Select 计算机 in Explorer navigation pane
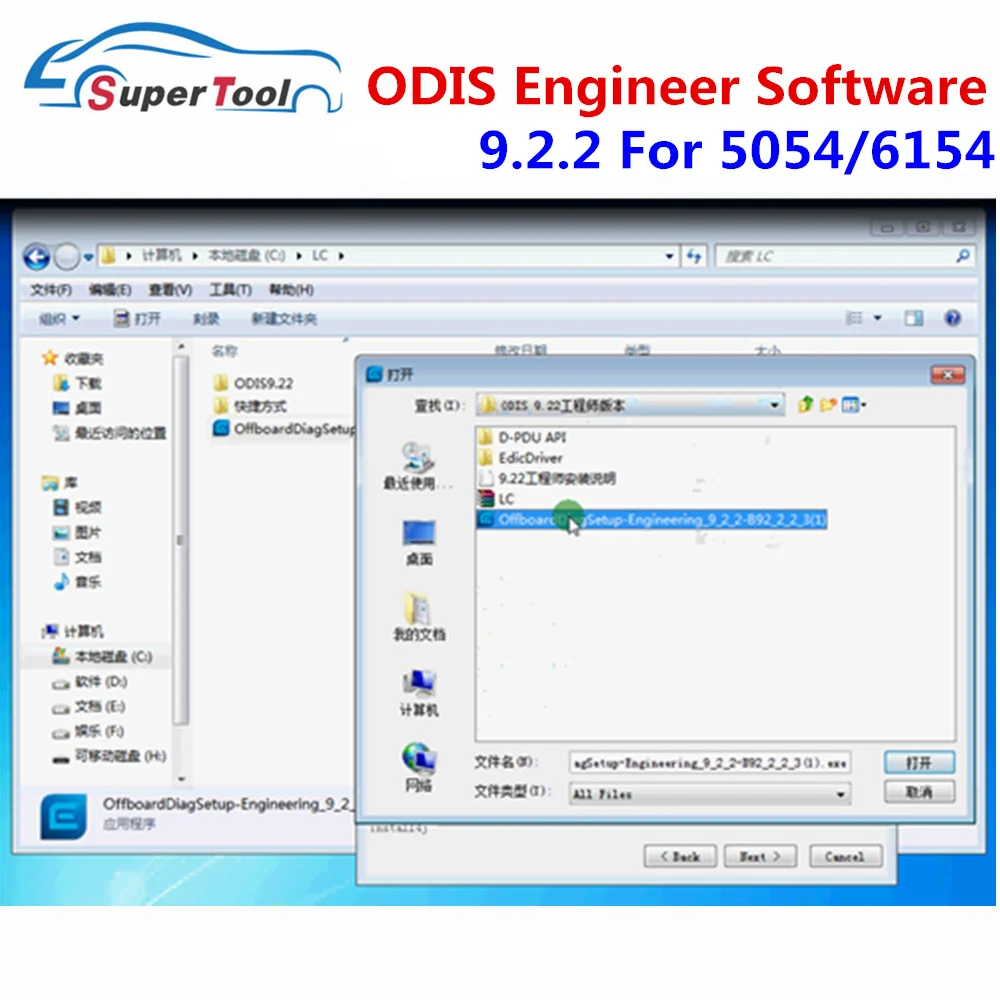This screenshot has height=1000, width=1000. click(x=72, y=631)
